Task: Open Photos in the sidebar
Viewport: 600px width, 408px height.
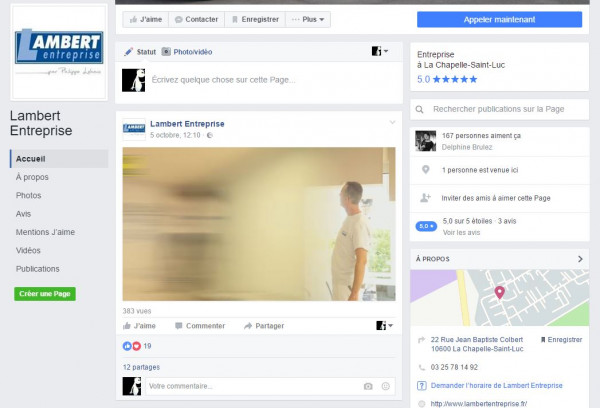Action: click(29, 196)
